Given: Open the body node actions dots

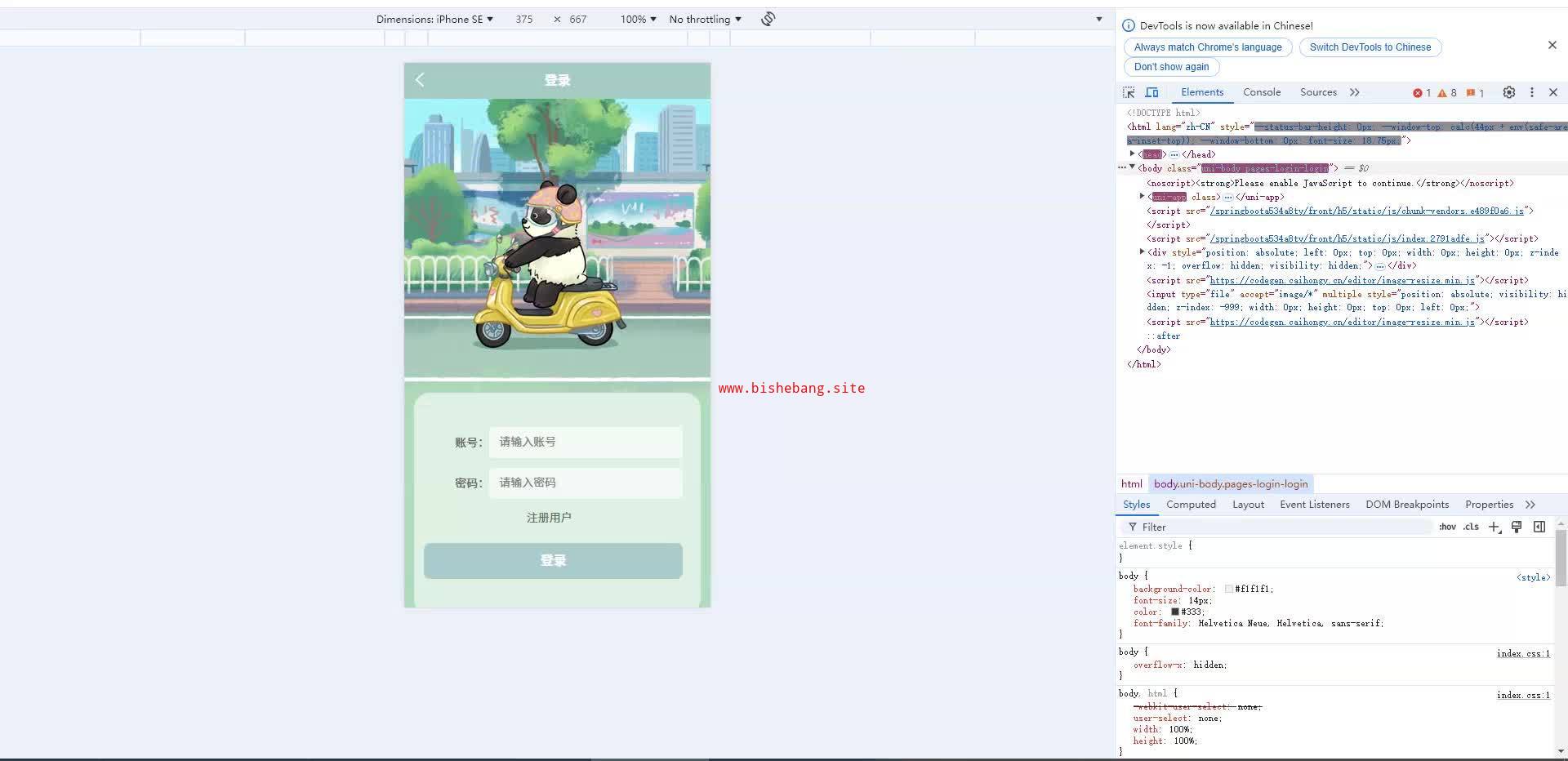Looking at the screenshot, I should [1122, 168].
